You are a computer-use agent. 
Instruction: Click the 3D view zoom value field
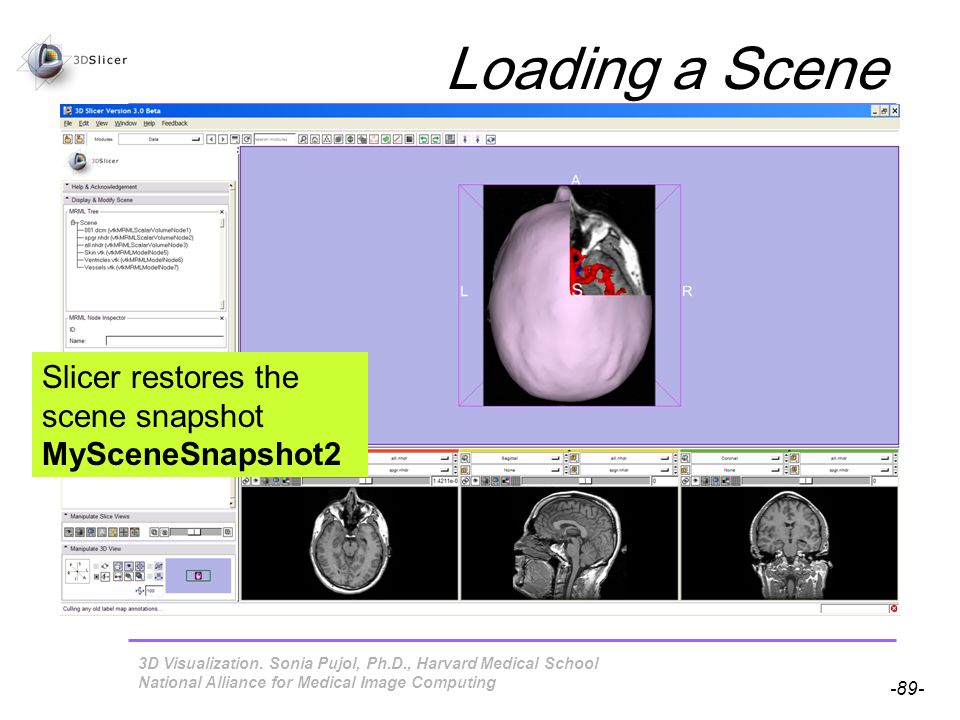(154, 591)
